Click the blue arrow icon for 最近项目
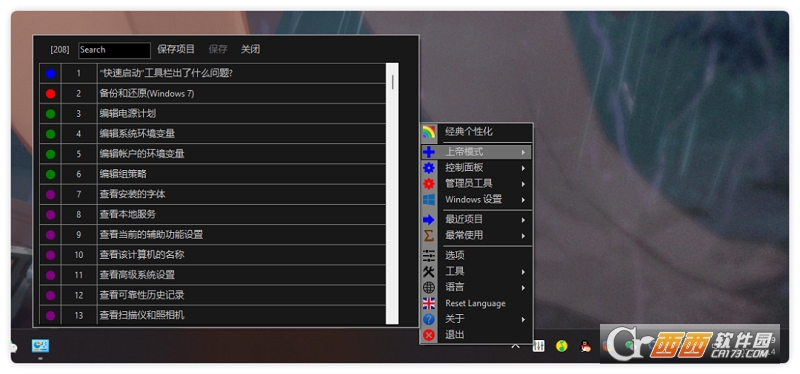The width and height of the screenshot is (800, 374). tap(429, 220)
